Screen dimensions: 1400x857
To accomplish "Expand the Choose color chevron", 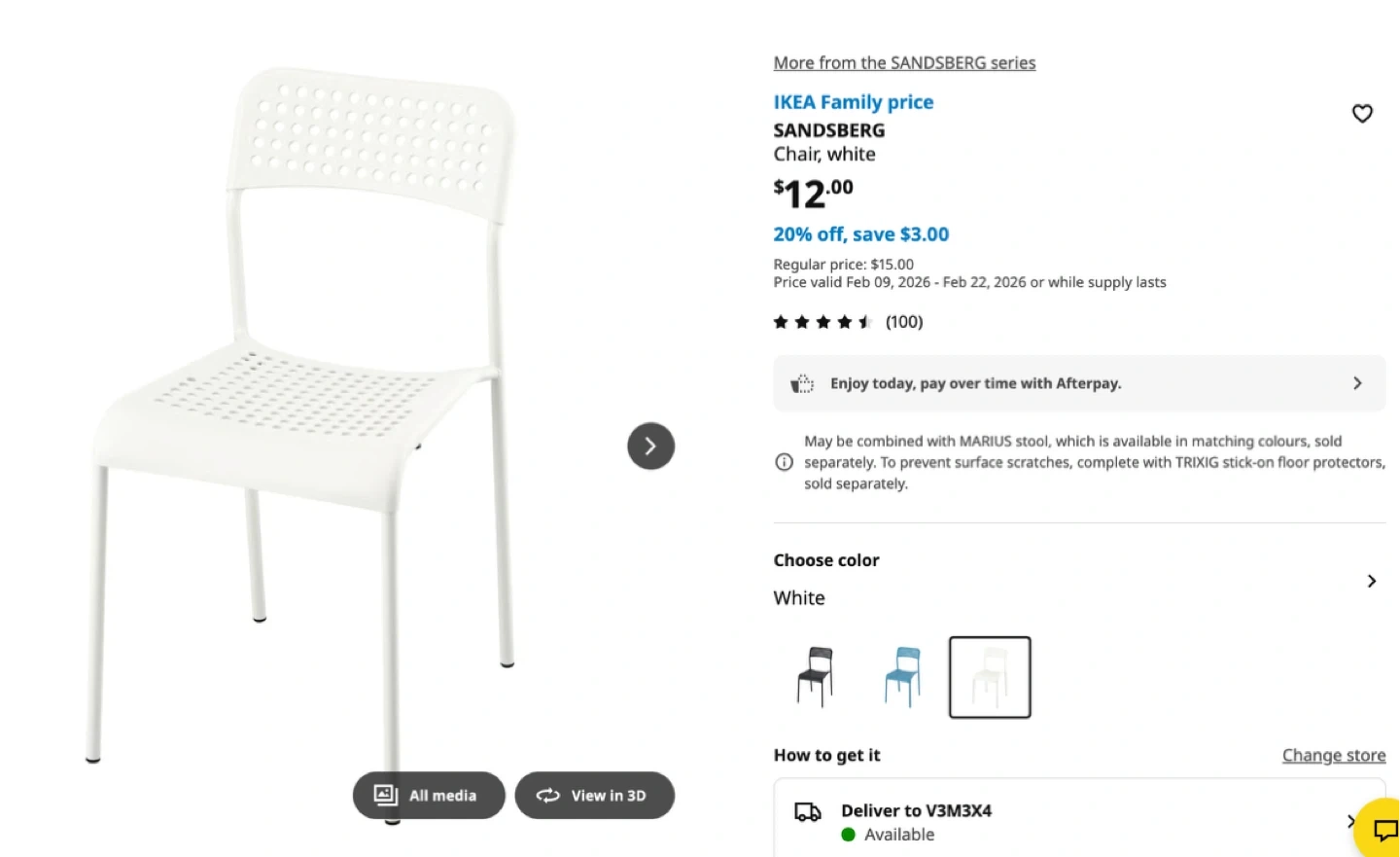I will (1371, 581).
